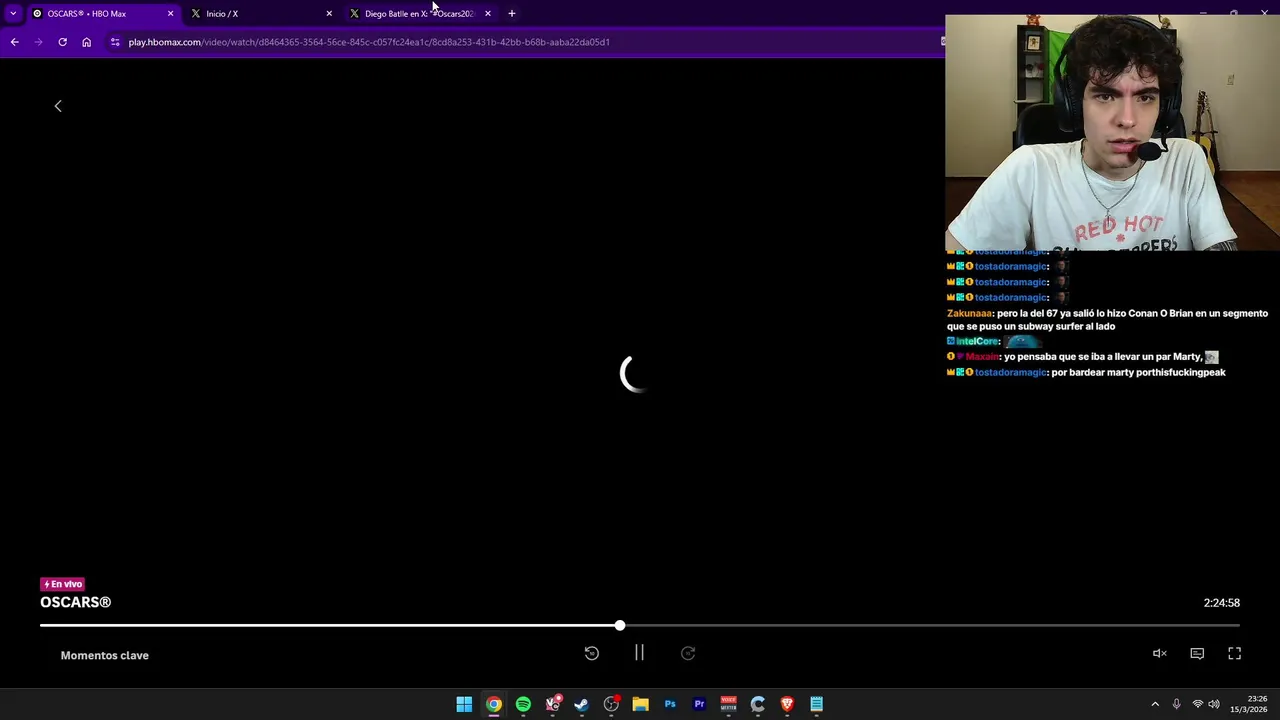Viewport: 1280px width, 720px height.
Task: Click the message 'por bardear marty porthisfuckingpeak'
Action: click(x=1138, y=372)
